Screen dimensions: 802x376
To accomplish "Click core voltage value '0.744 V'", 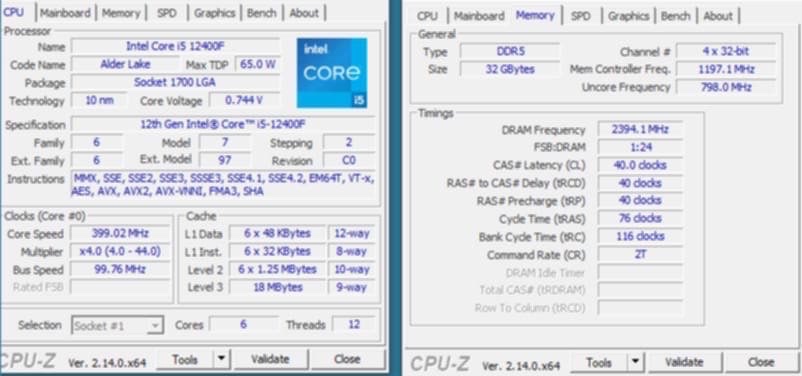I will pyautogui.click(x=244, y=100).
